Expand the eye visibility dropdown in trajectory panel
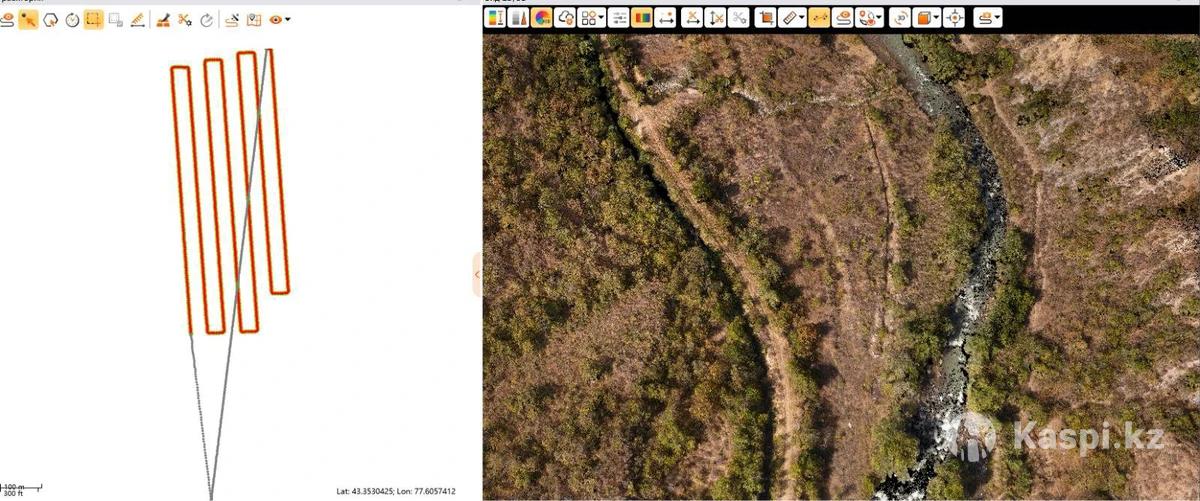This screenshot has width=1200, height=501. click(288, 19)
